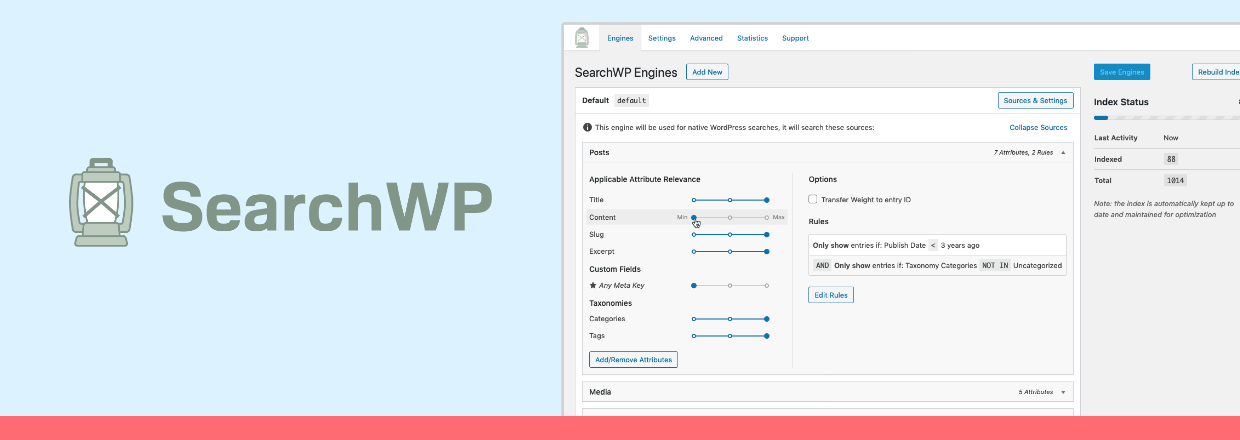This screenshot has height=440, width=1240.
Task: Adjust the Tags relevance slider
Action: [x=730, y=336]
